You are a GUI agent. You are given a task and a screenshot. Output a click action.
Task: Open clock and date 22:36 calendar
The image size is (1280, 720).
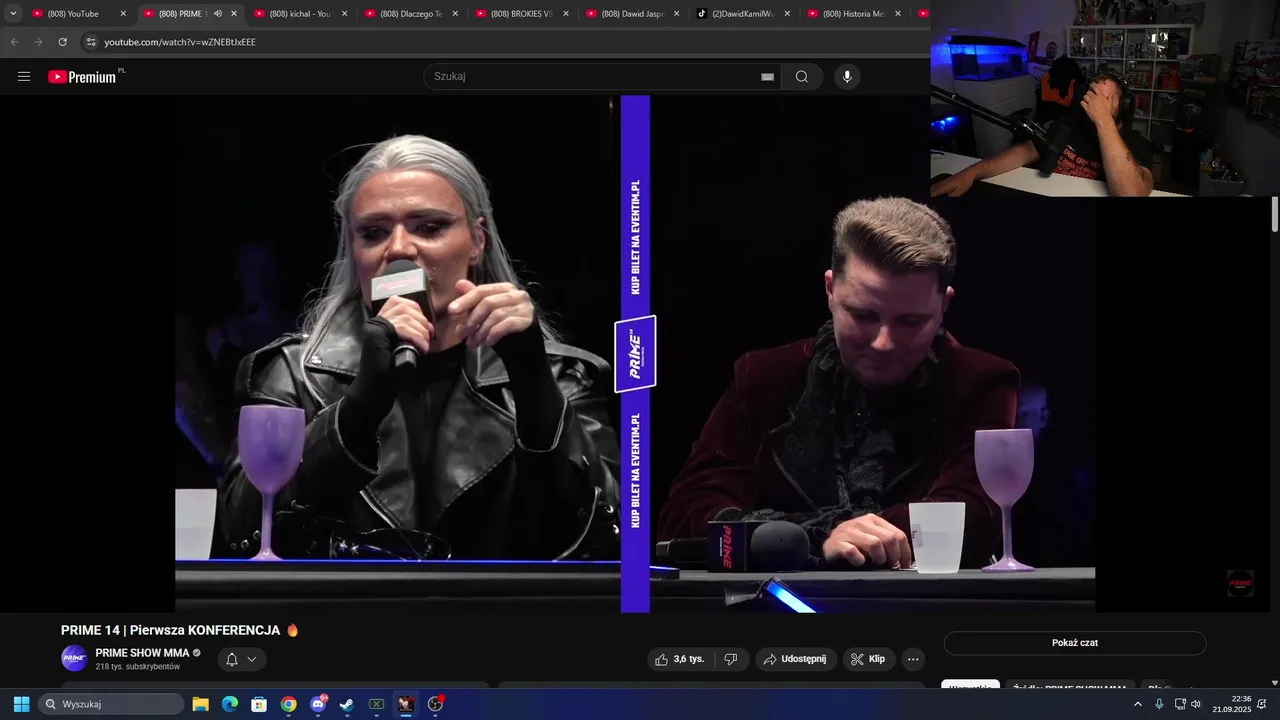[x=1232, y=704]
